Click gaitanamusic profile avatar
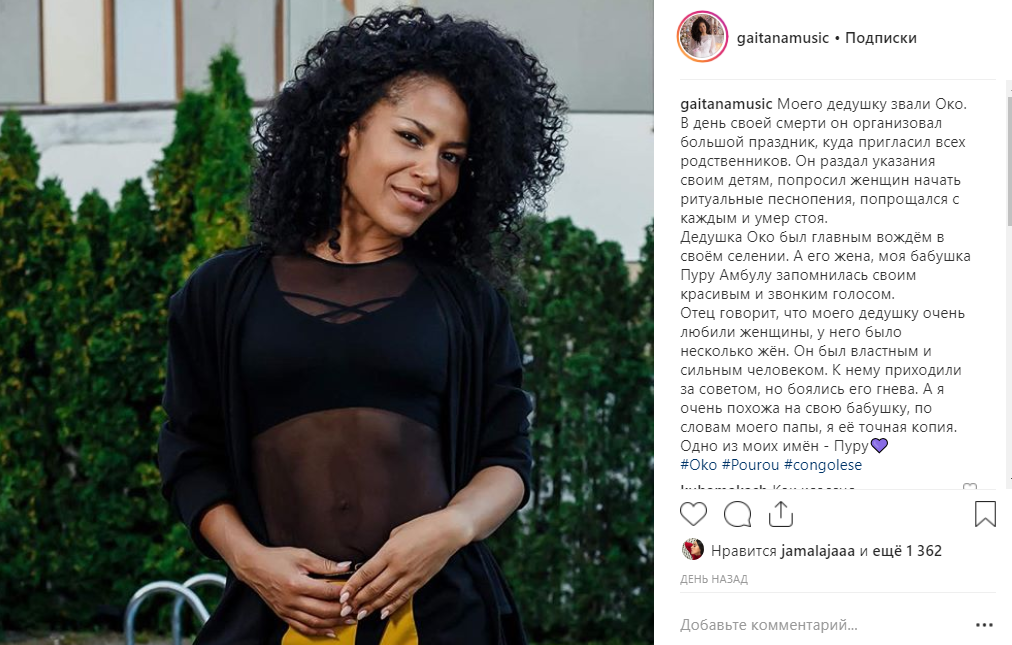Screen dimensions: 1012x645 pyautogui.click(x=702, y=37)
